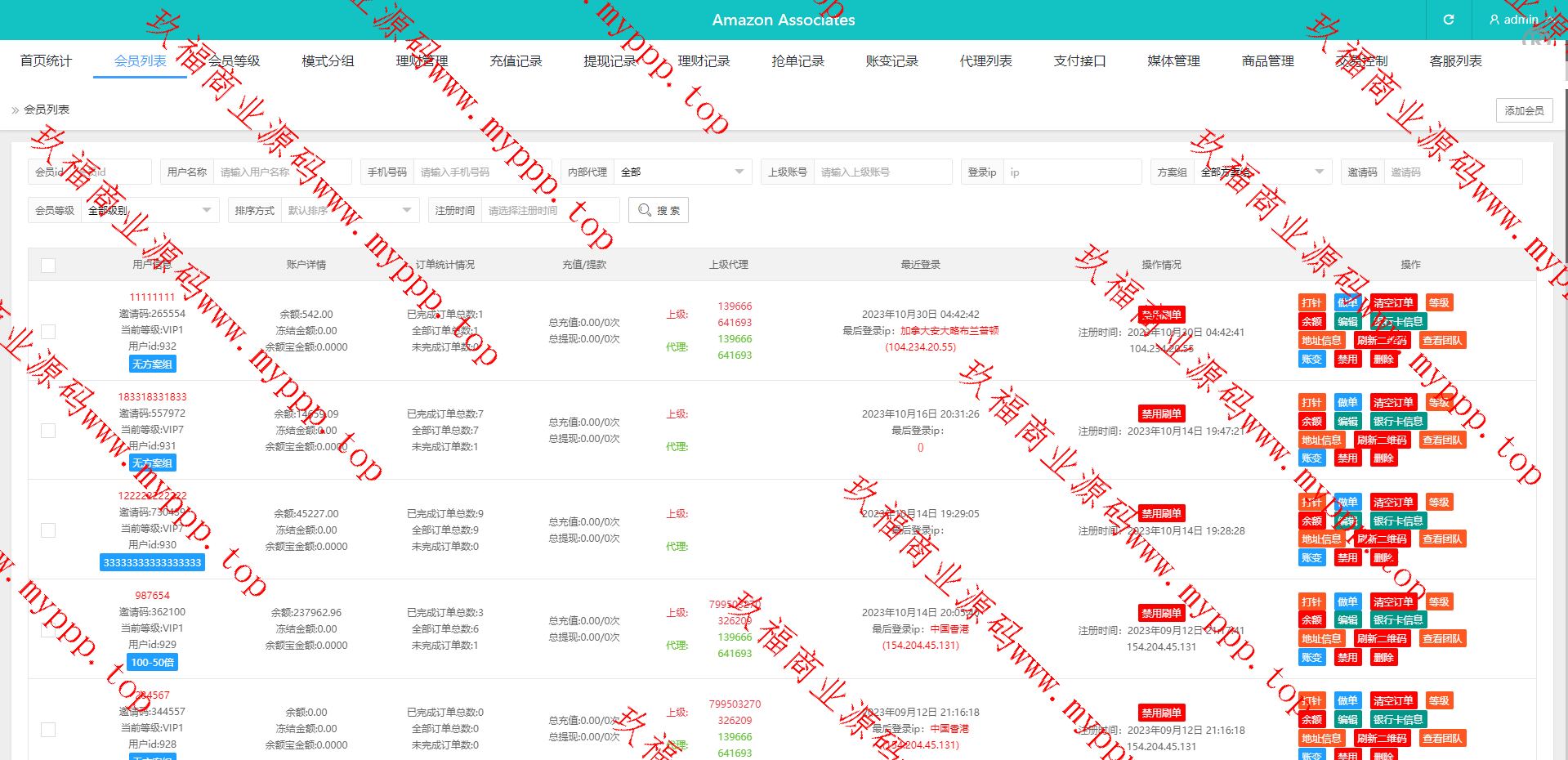Tick the select-all checkbox in table header

pyautogui.click(x=48, y=266)
